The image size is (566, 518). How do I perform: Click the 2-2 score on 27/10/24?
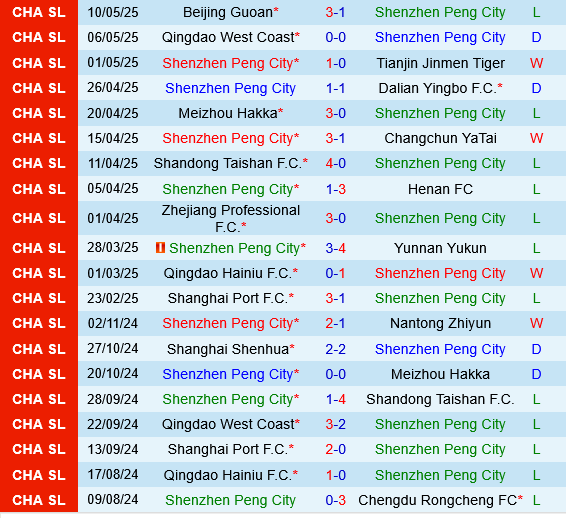(x=335, y=349)
